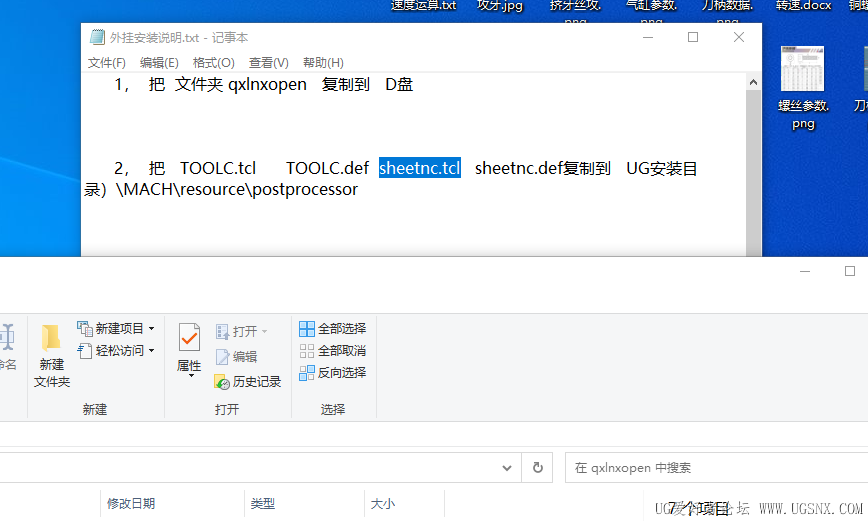Click the Explorer refresh button
This screenshot has height=521, width=868.
tap(538, 468)
